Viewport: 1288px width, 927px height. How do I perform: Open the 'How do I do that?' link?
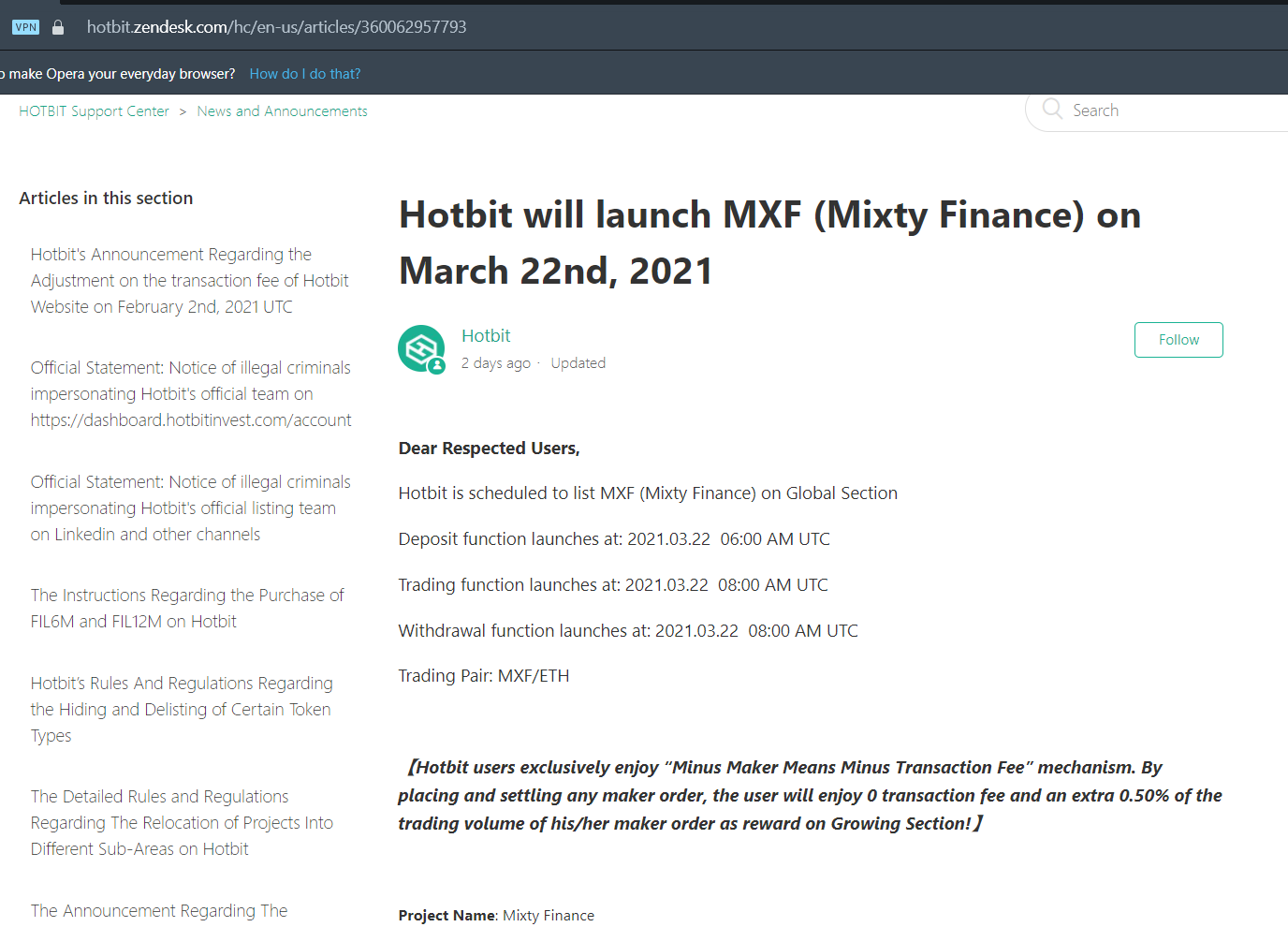(x=304, y=74)
